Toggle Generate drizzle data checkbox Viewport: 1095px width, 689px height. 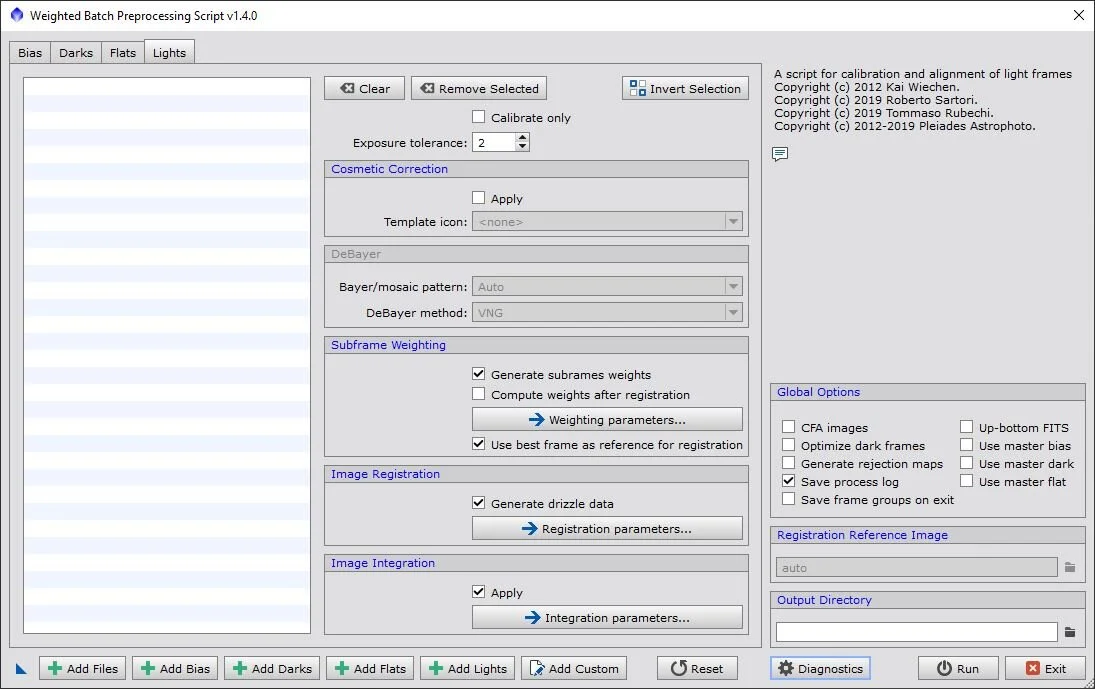[x=478, y=503]
